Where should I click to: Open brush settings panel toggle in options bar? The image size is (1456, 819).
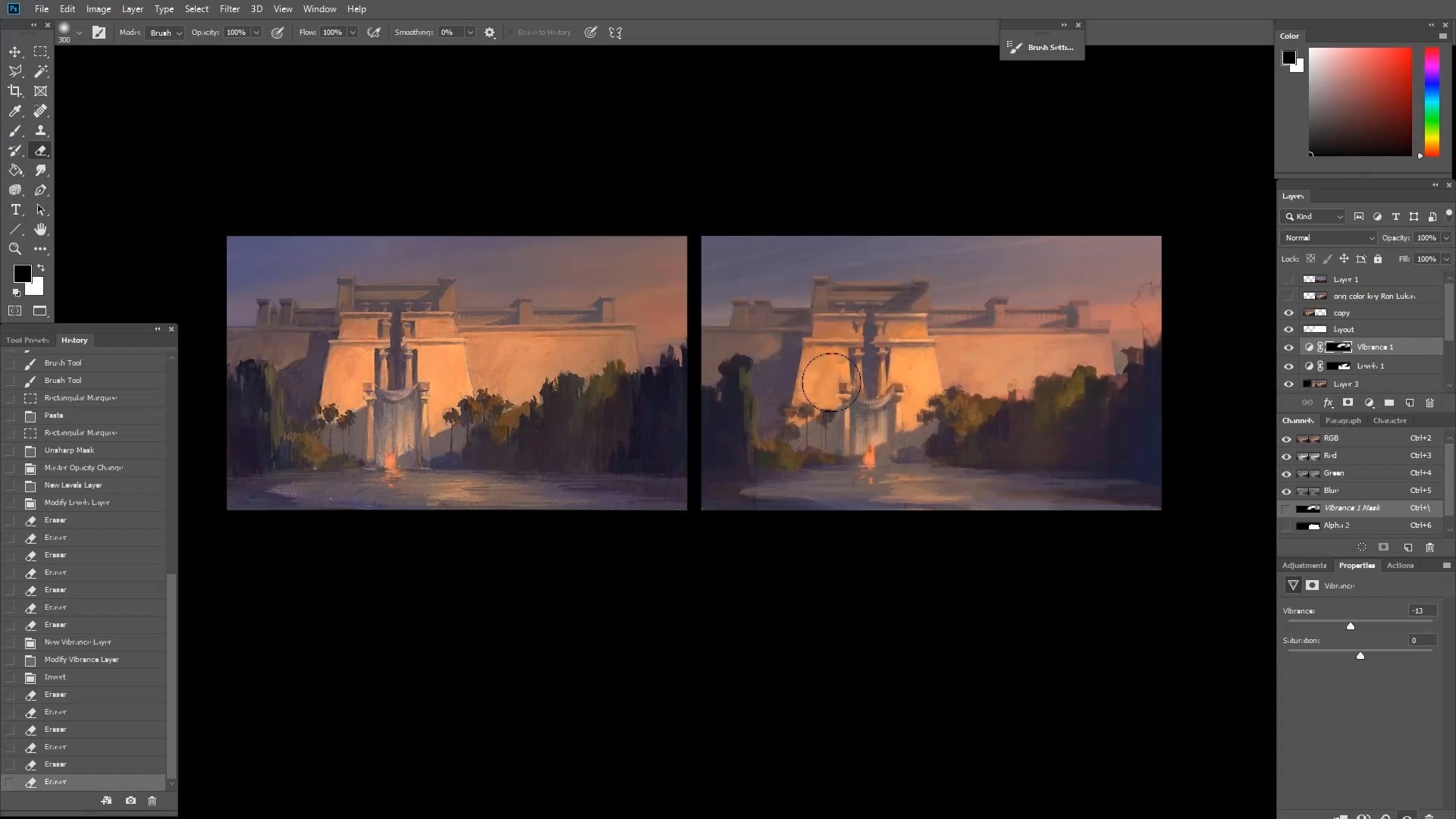(x=99, y=33)
